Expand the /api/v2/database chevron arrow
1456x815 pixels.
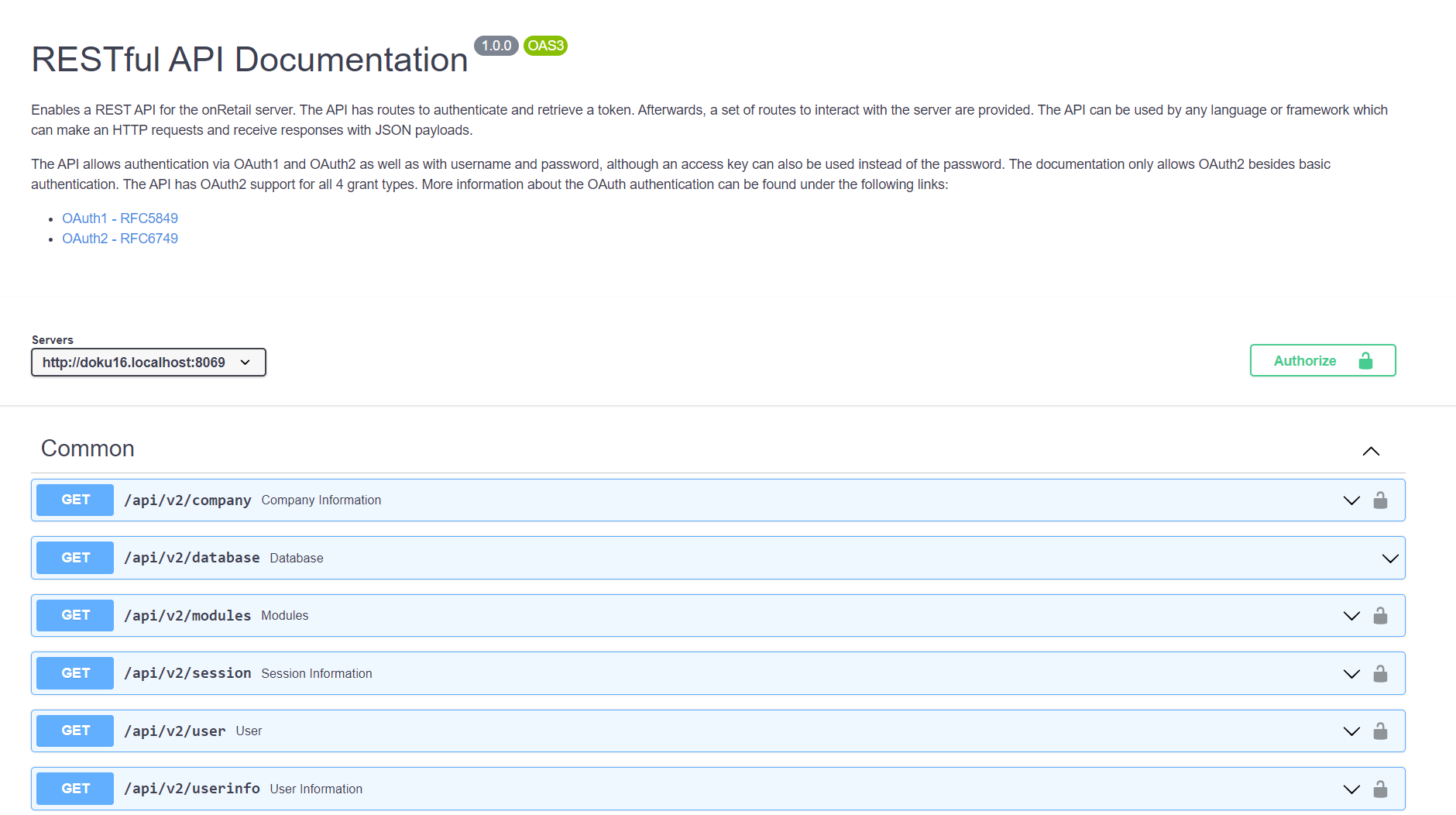click(x=1390, y=559)
